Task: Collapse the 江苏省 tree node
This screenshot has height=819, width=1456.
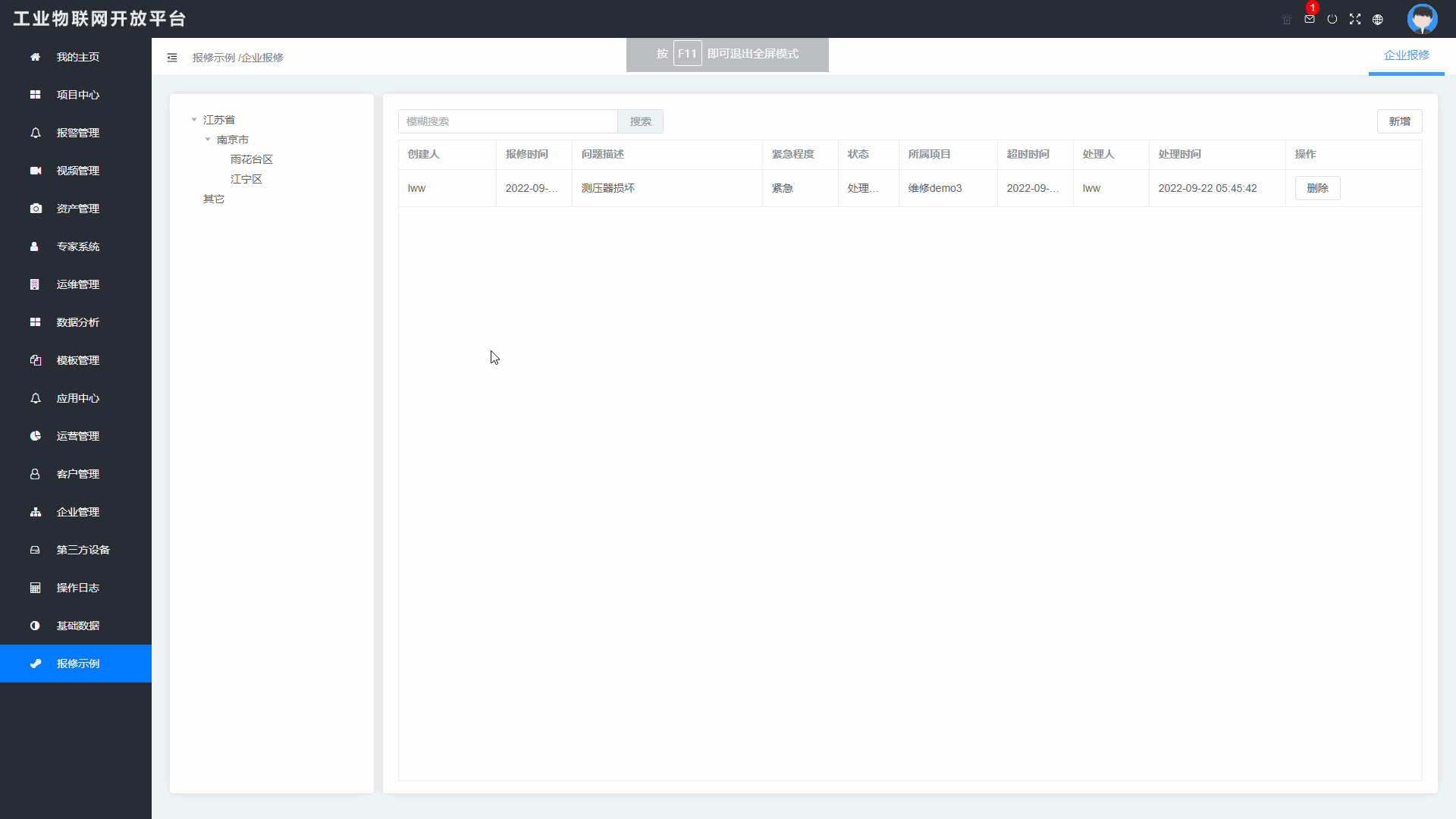Action: (194, 119)
